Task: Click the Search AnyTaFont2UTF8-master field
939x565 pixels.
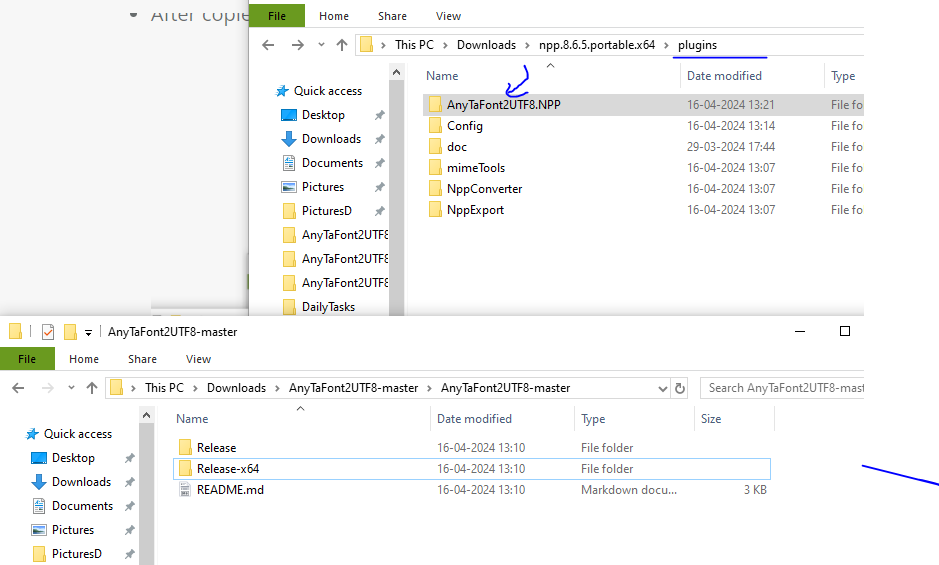Action: click(x=784, y=388)
